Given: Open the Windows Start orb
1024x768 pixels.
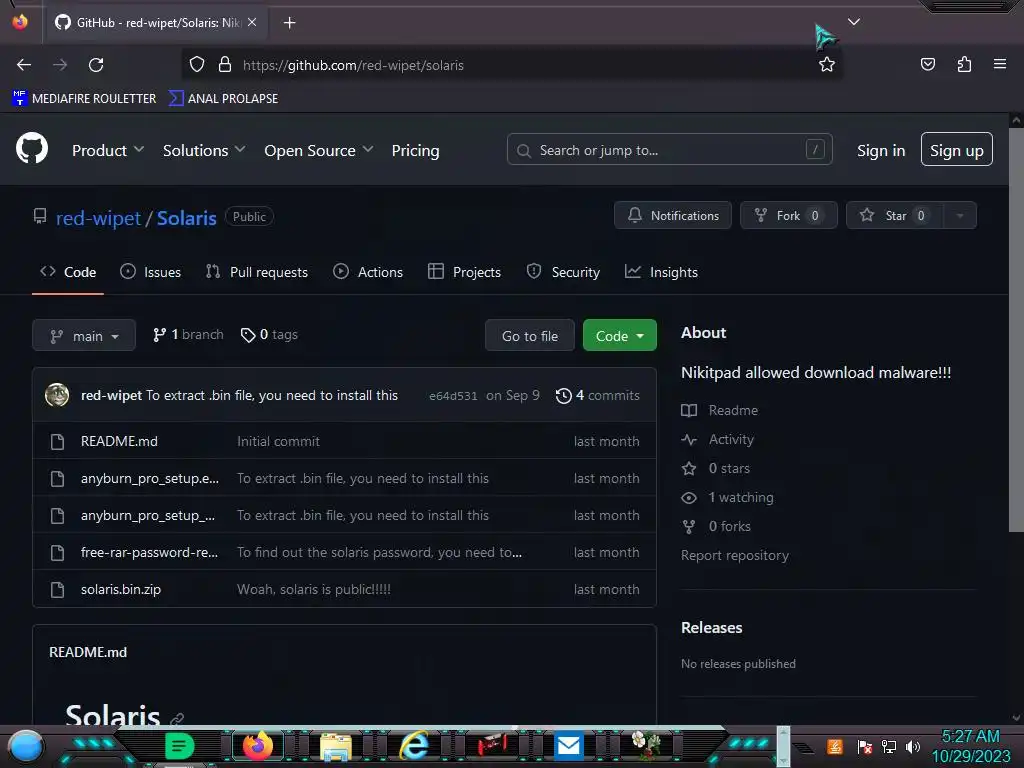Looking at the screenshot, I should 25,747.
